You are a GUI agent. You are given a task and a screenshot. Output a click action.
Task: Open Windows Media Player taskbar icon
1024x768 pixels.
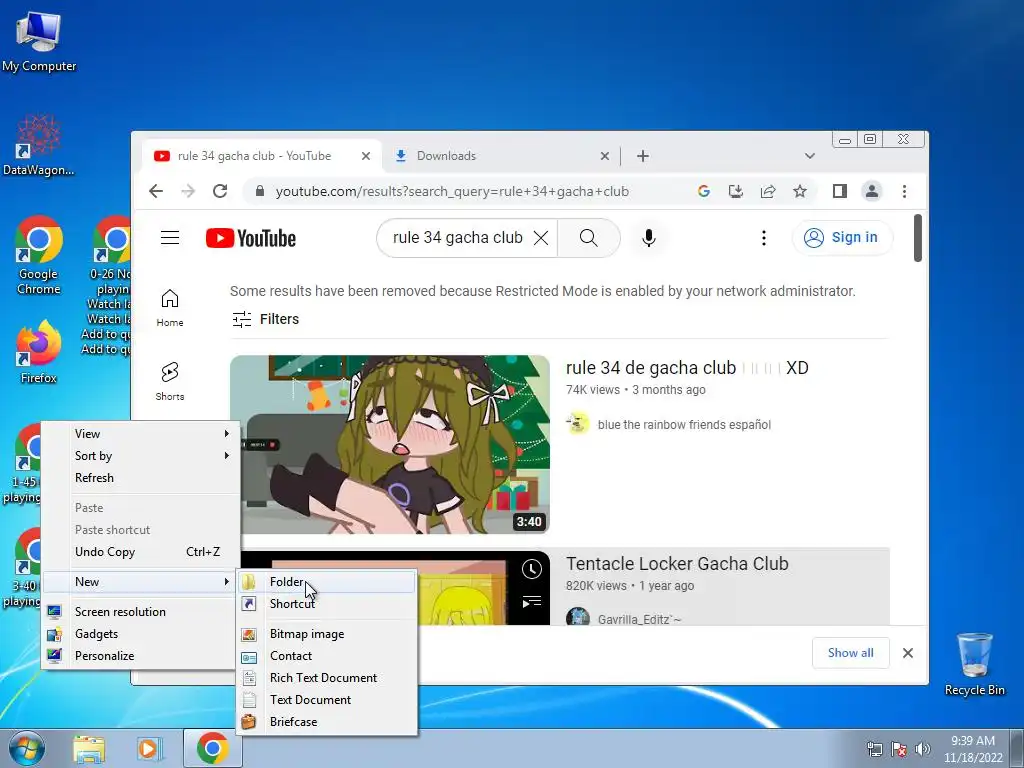click(x=150, y=749)
